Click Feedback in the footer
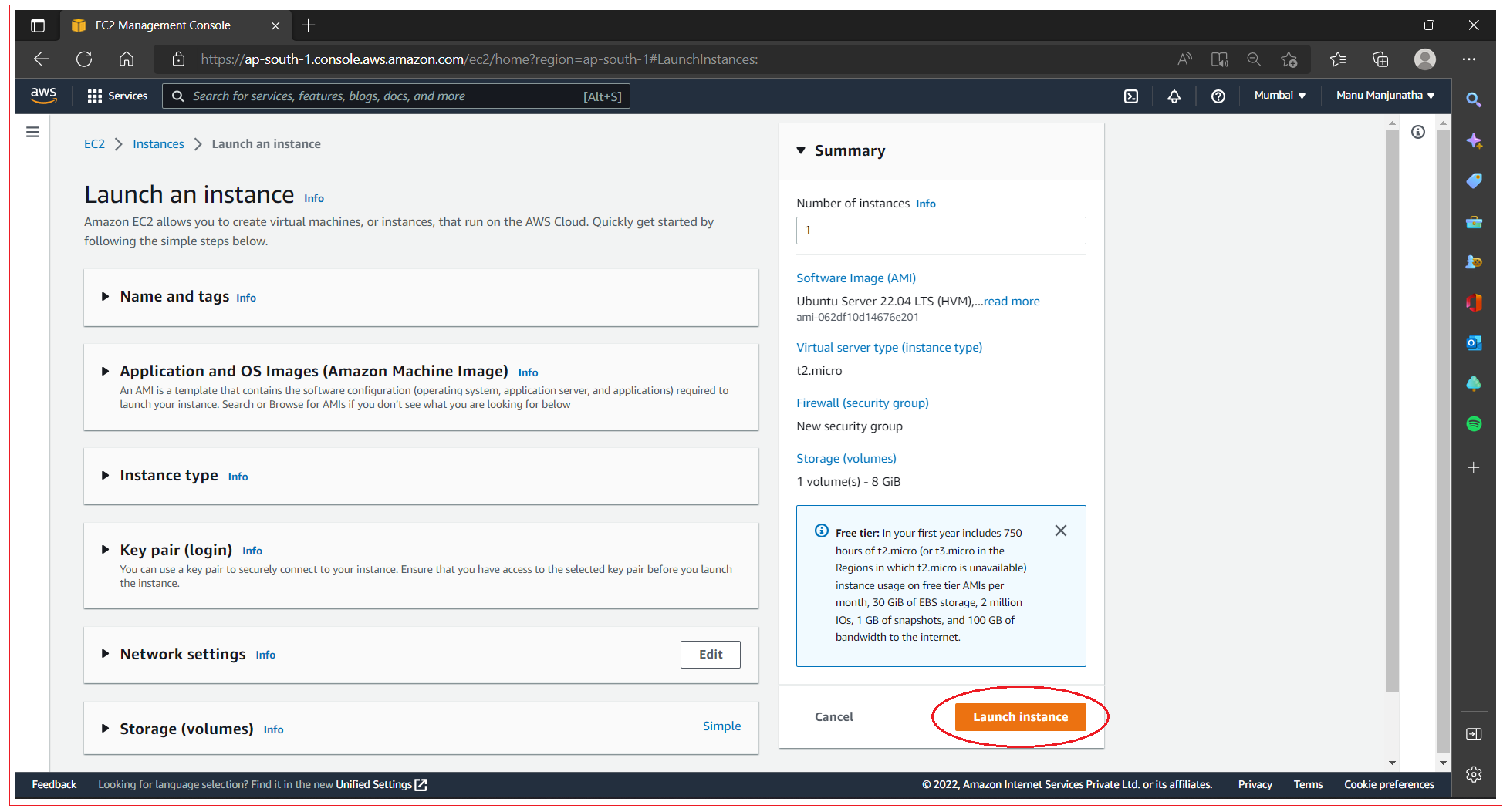Image resolution: width=1510 pixels, height=812 pixels. [x=54, y=785]
